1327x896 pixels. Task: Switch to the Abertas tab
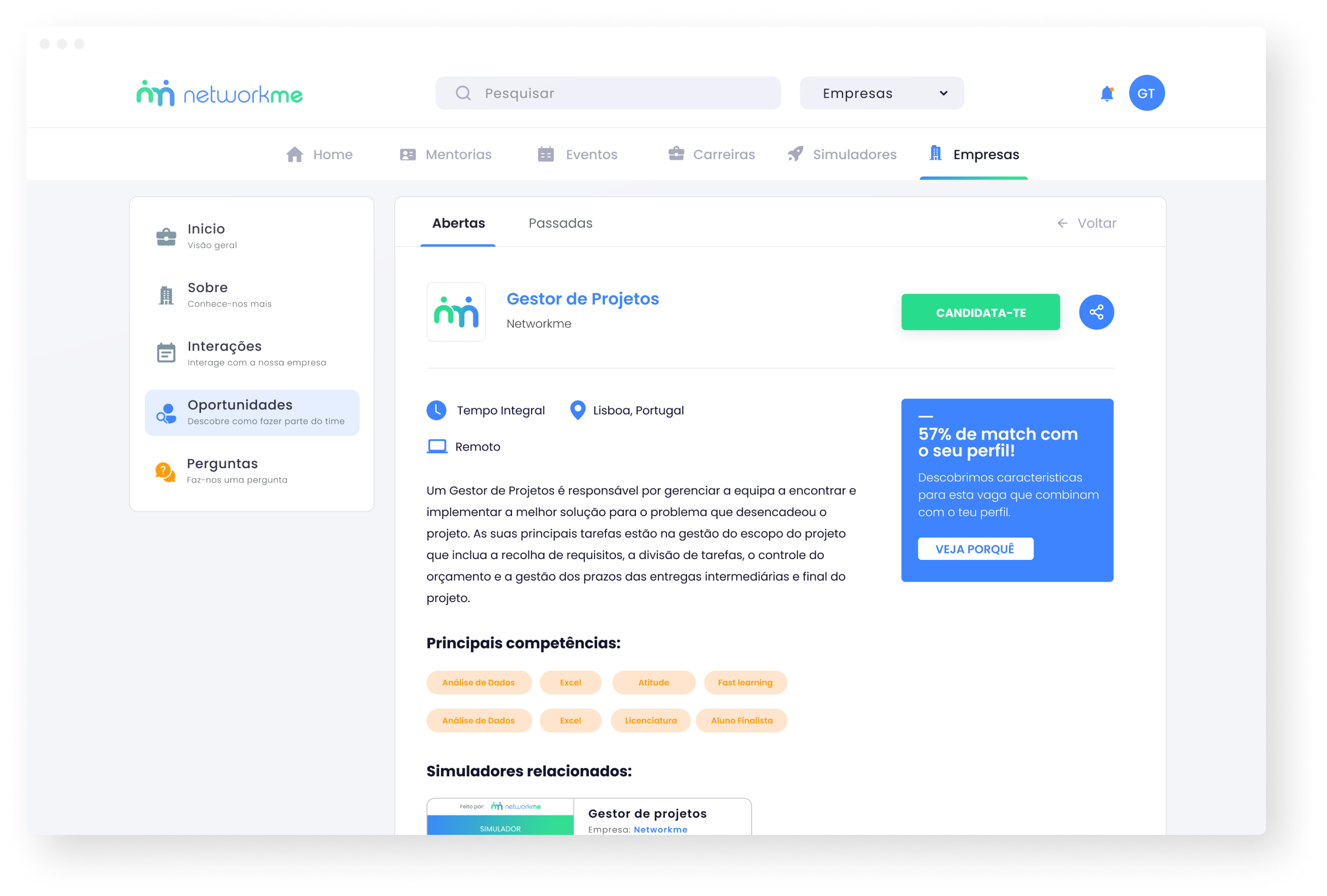tap(458, 223)
